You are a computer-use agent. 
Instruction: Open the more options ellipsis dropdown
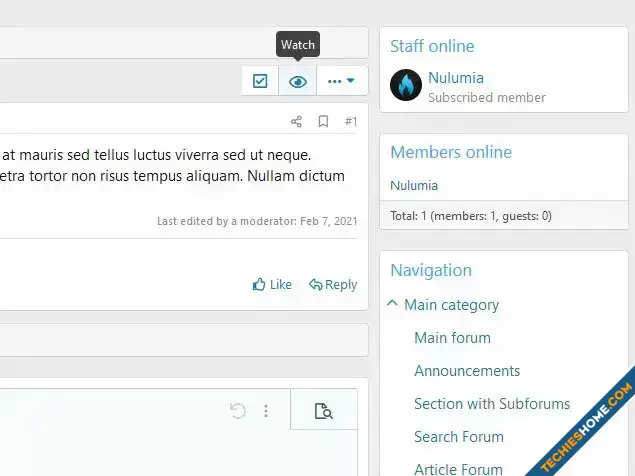tap(341, 81)
